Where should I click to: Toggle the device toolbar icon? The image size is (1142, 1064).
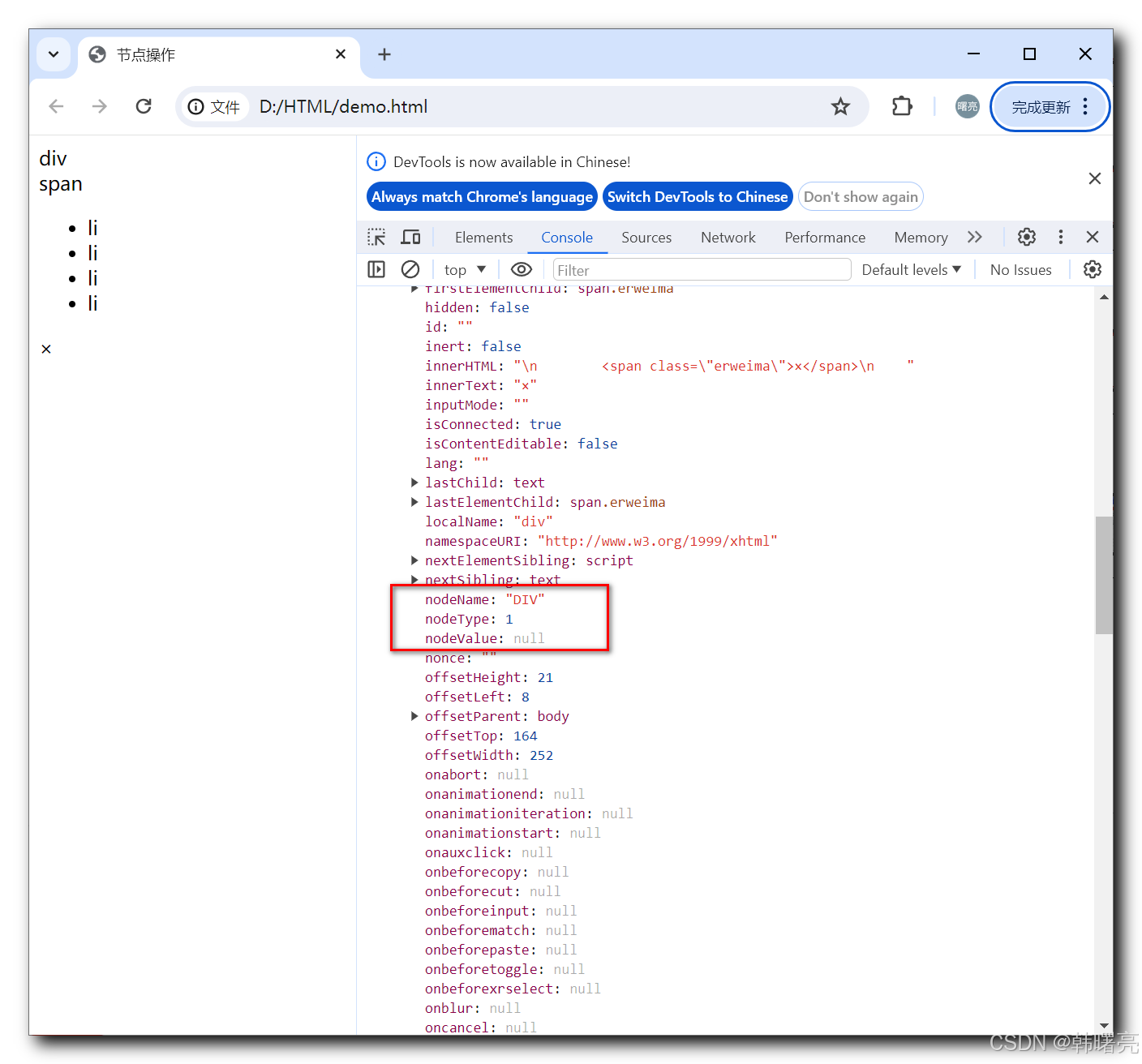[411, 237]
